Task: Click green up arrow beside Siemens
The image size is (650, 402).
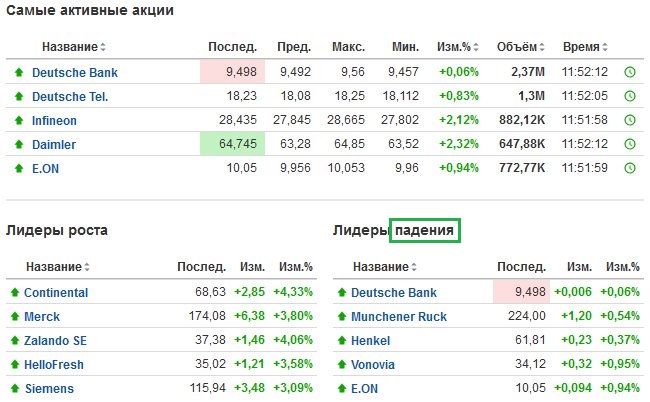Action: [15, 389]
